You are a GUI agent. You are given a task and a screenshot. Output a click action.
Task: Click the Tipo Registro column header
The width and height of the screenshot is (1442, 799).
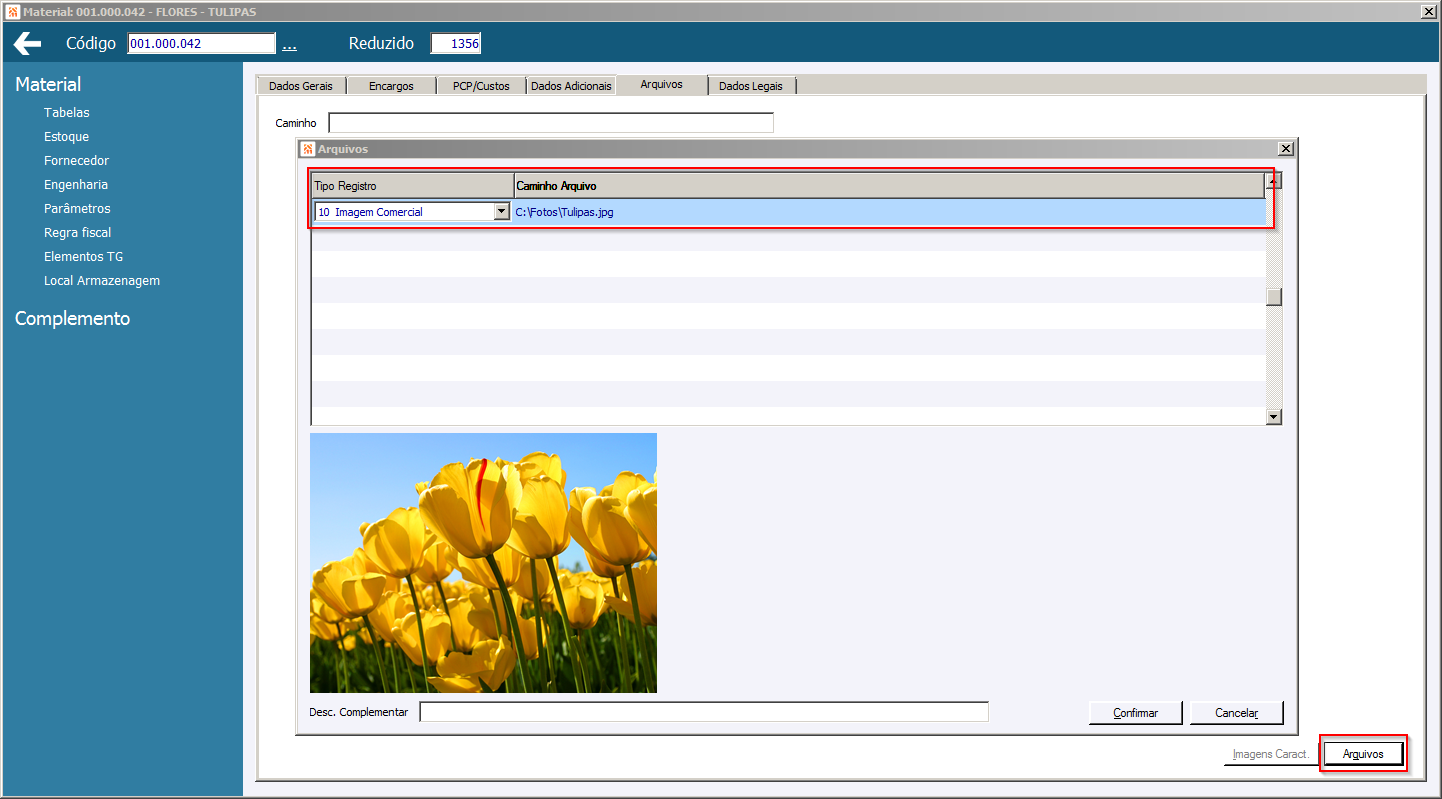pos(412,186)
